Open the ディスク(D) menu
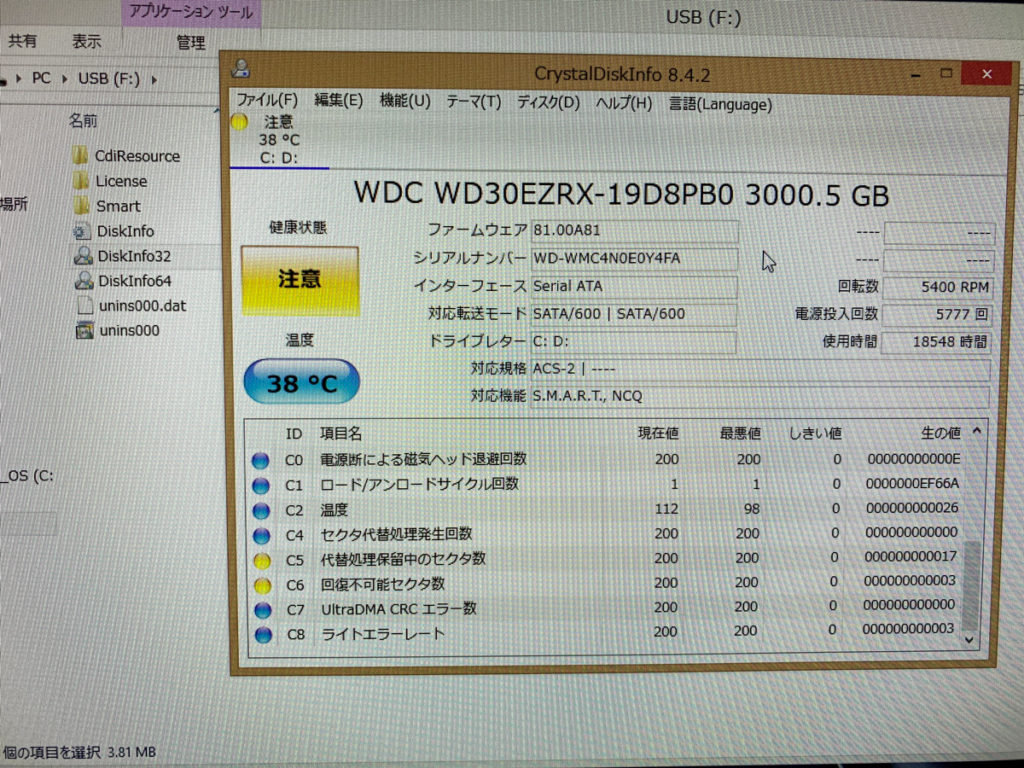The height and width of the screenshot is (768, 1024). pos(548,102)
